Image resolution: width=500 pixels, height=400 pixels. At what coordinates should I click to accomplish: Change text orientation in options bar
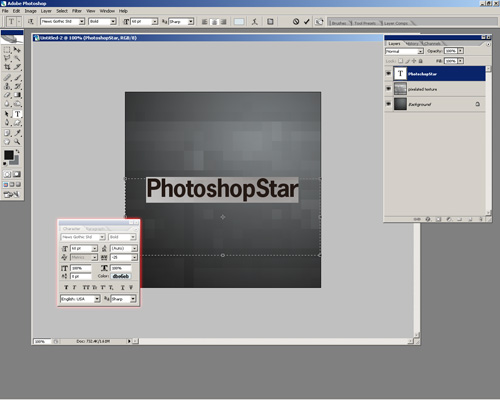coord(31,22)
